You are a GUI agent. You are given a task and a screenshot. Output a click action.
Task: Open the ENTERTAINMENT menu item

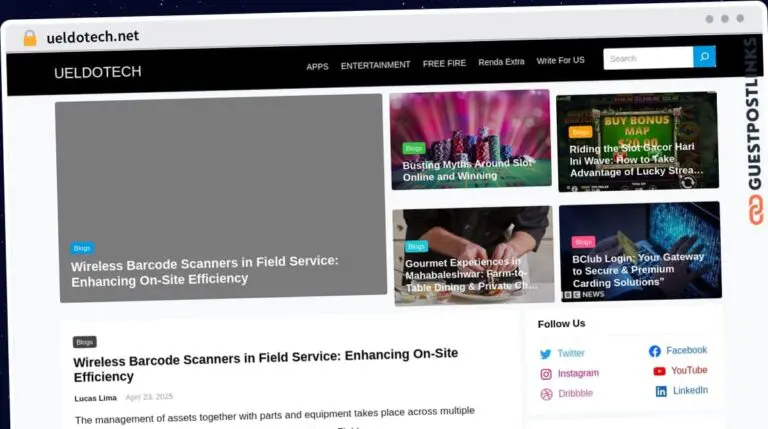click(376, 65)
